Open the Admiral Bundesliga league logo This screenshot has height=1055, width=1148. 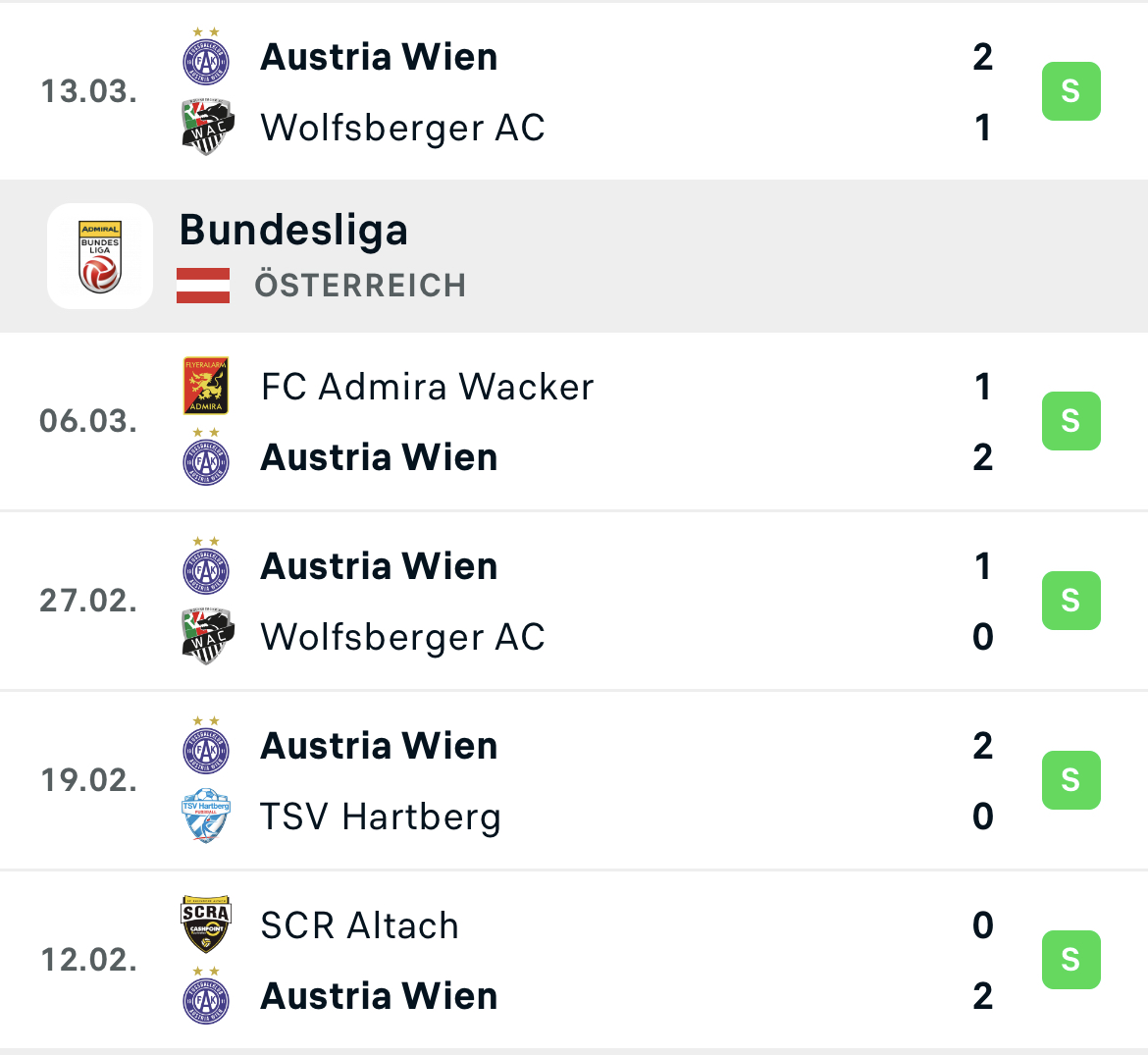[100, 256]
